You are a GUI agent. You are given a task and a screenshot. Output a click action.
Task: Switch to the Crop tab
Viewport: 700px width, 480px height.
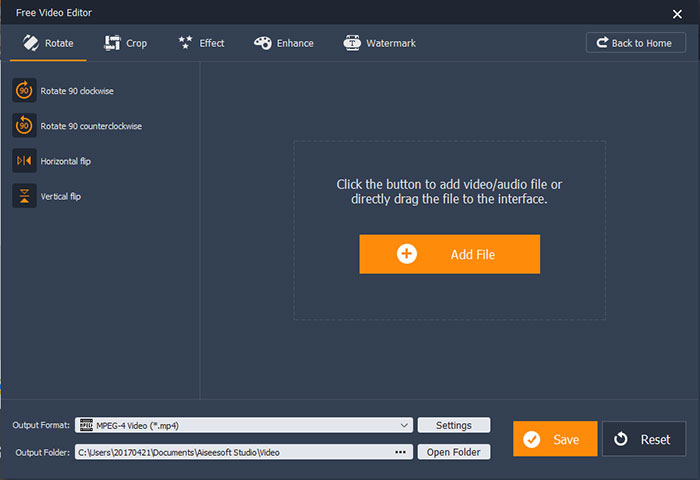click(x=126, y=43)
